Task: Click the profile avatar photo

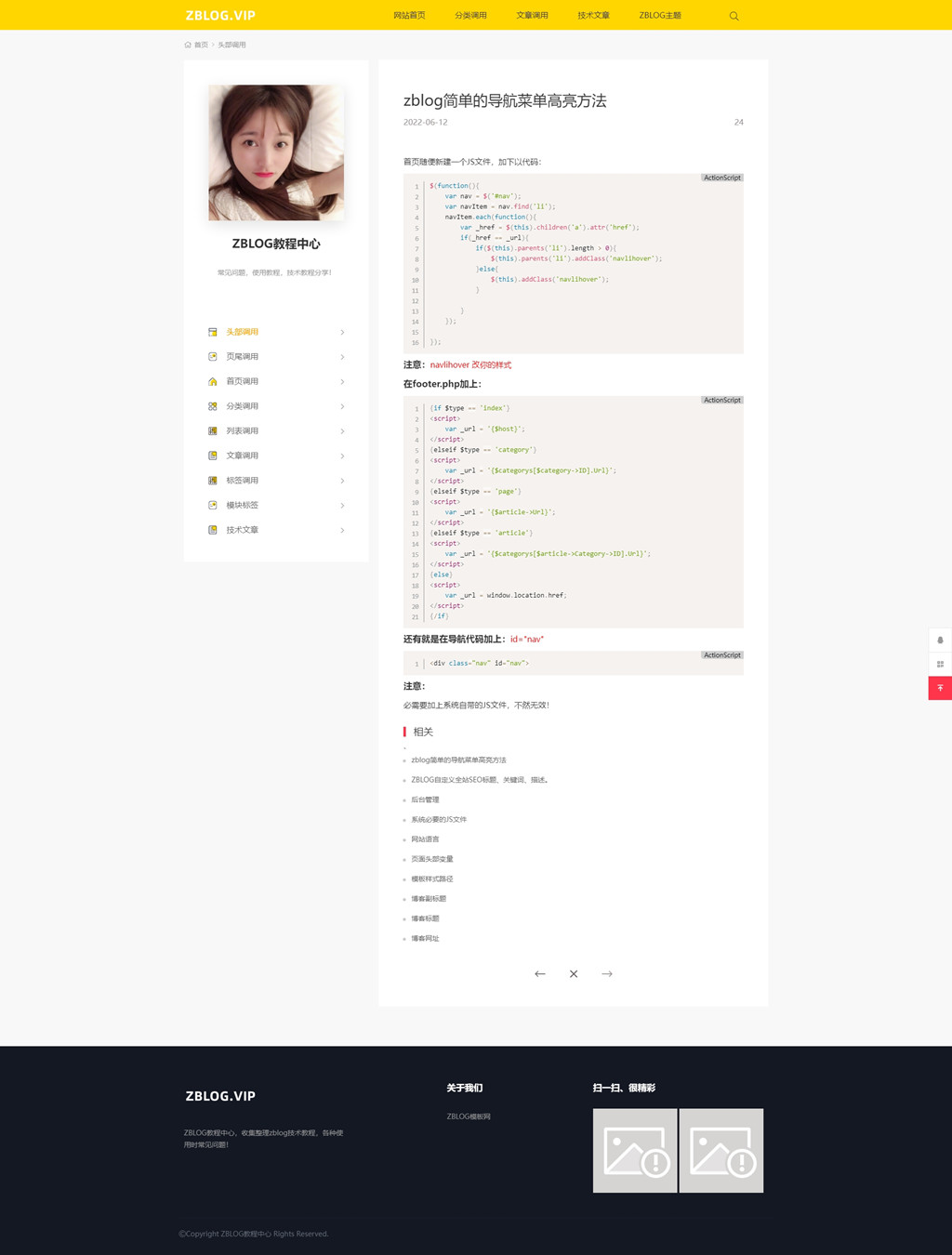Action: 276,152
